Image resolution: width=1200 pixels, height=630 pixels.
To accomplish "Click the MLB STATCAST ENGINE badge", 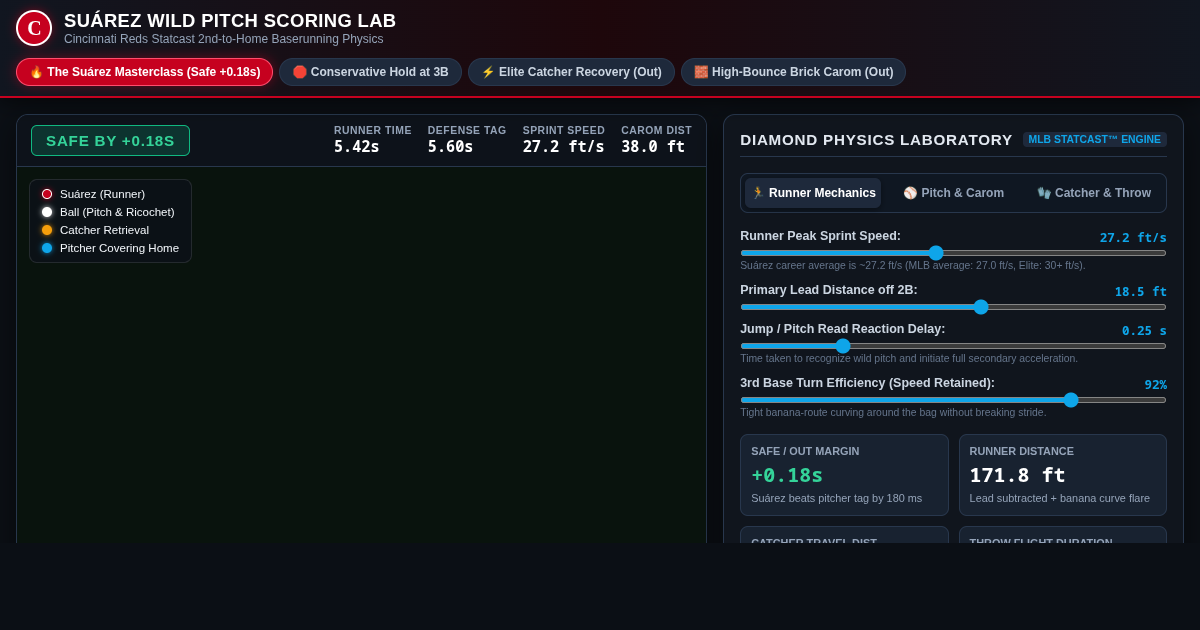I will [x=1094, y=140].
